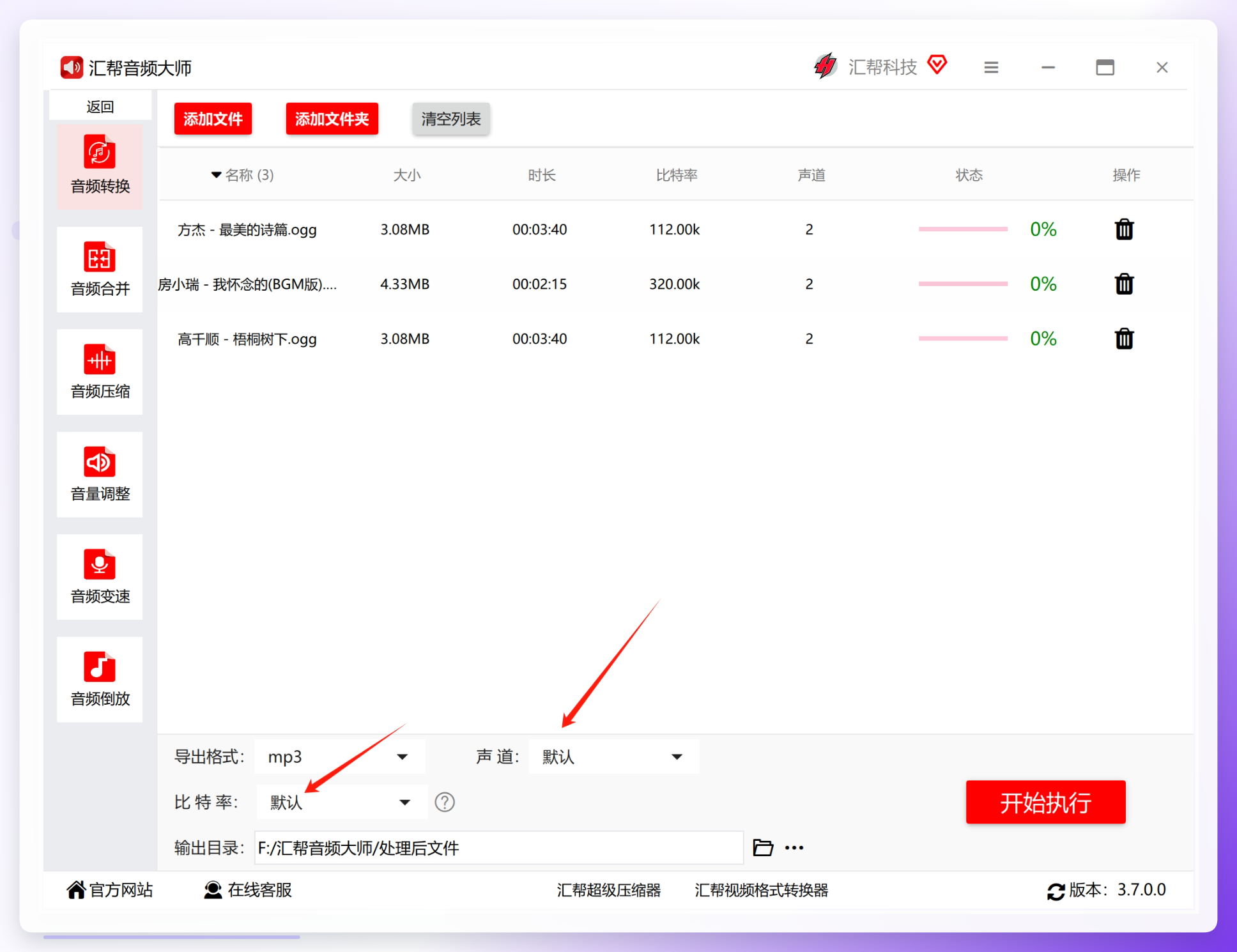The image size is (1237, 952).
Task: Click the 添加文件 button
Action: (x=213, y=119)
